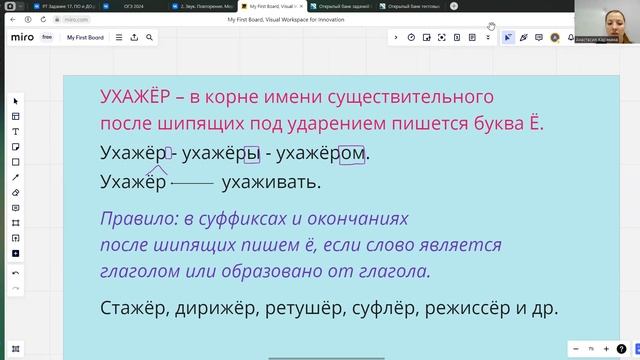Open the focus/screen capture tool icon
Image resolution: width=640 pixels, height=360 pixels.
[442, 38]
